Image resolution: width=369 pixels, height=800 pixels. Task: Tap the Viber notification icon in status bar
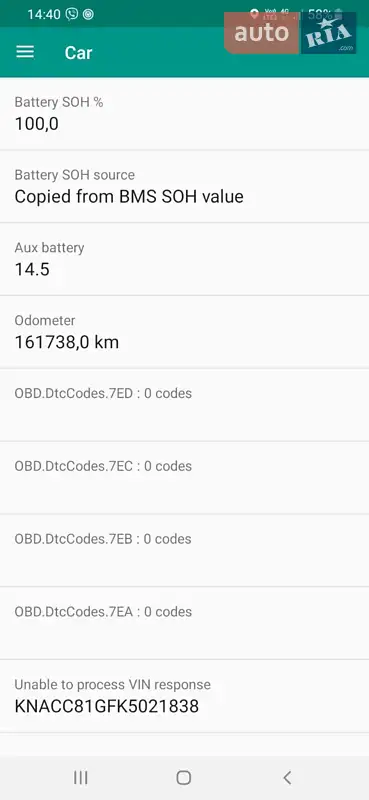click(x=72, y=14)
